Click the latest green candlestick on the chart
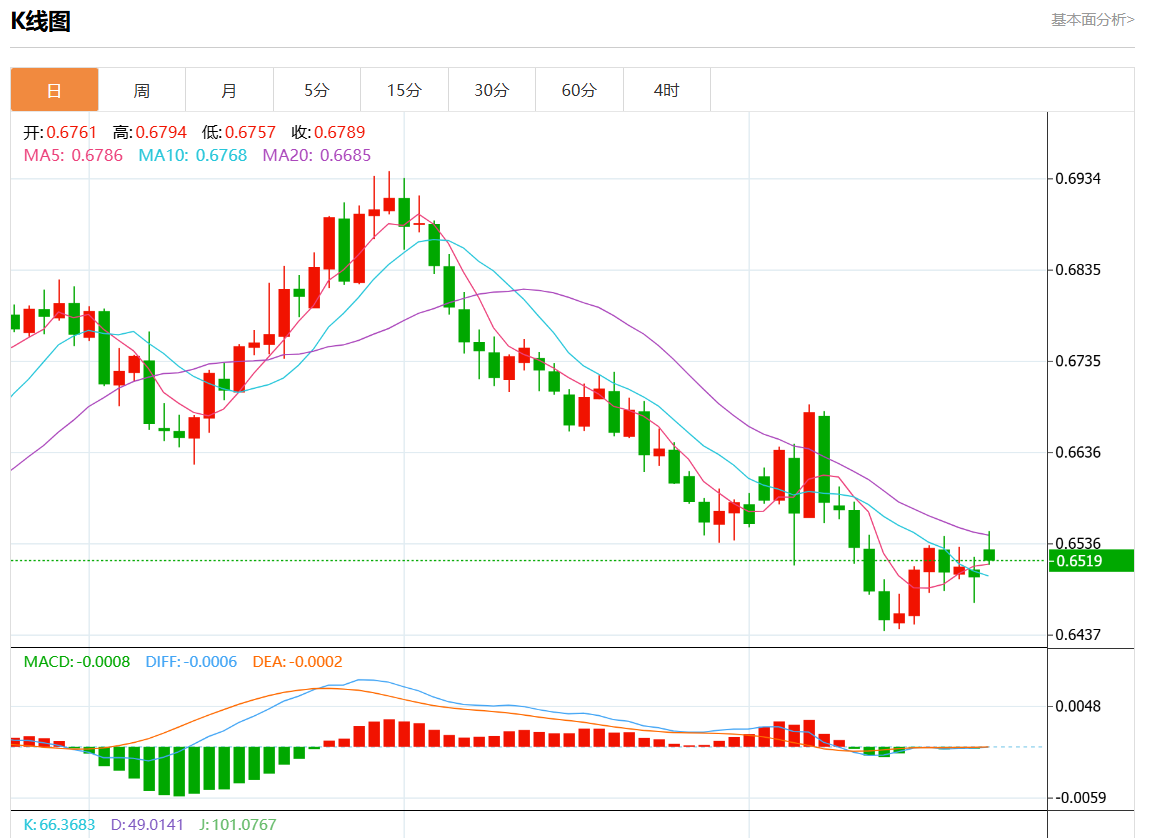Viewport: 1162px width, 838px height. (989, 555)
